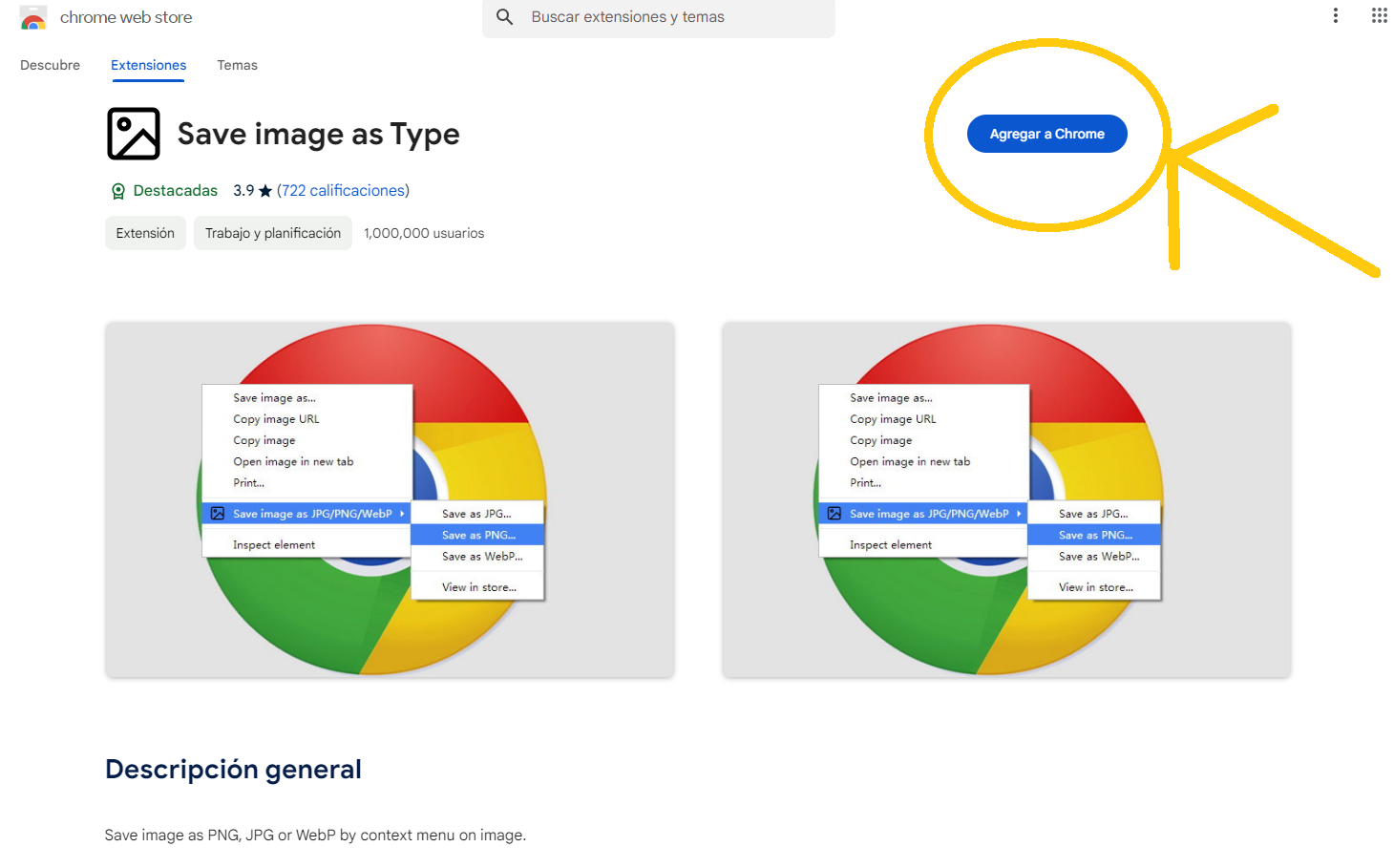Viewport: 1394px width, 868px height.
Task: Select the Extensiones tab
Action: (x=148, y=65)
